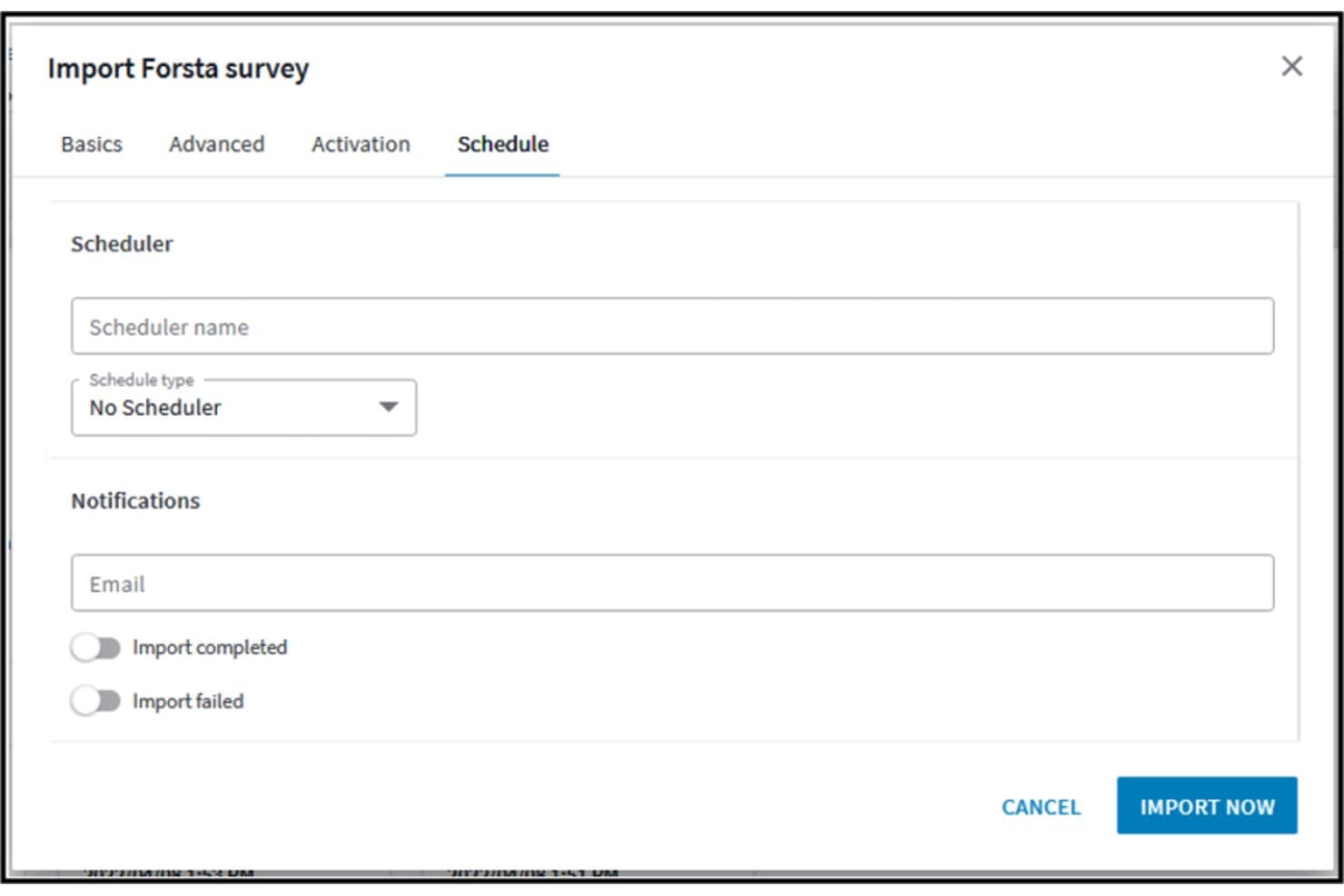Open the Schedule type dropdown
The image size is (1344, 896).
point(243,408)
